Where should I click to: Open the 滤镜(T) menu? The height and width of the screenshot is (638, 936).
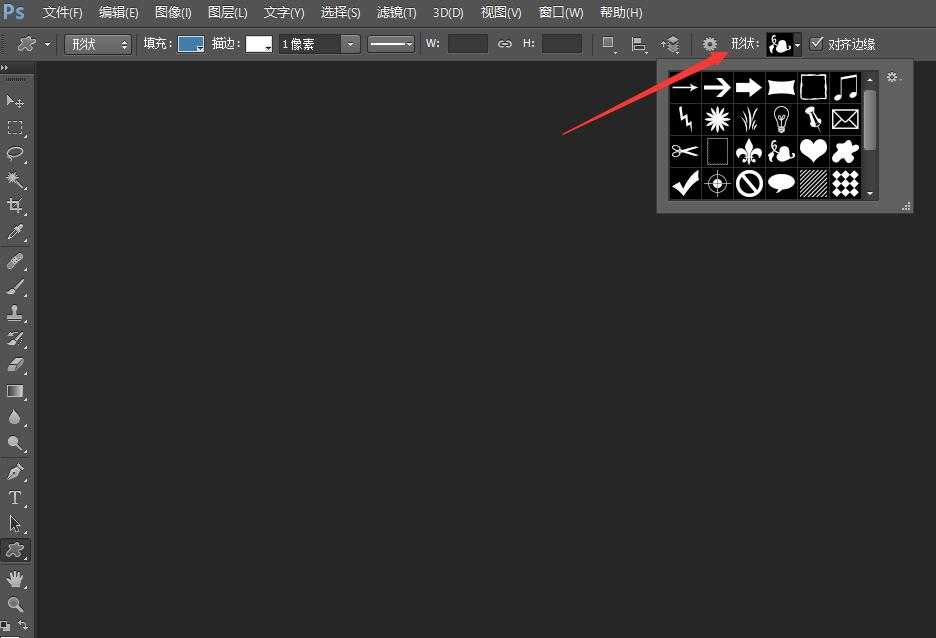397,13
